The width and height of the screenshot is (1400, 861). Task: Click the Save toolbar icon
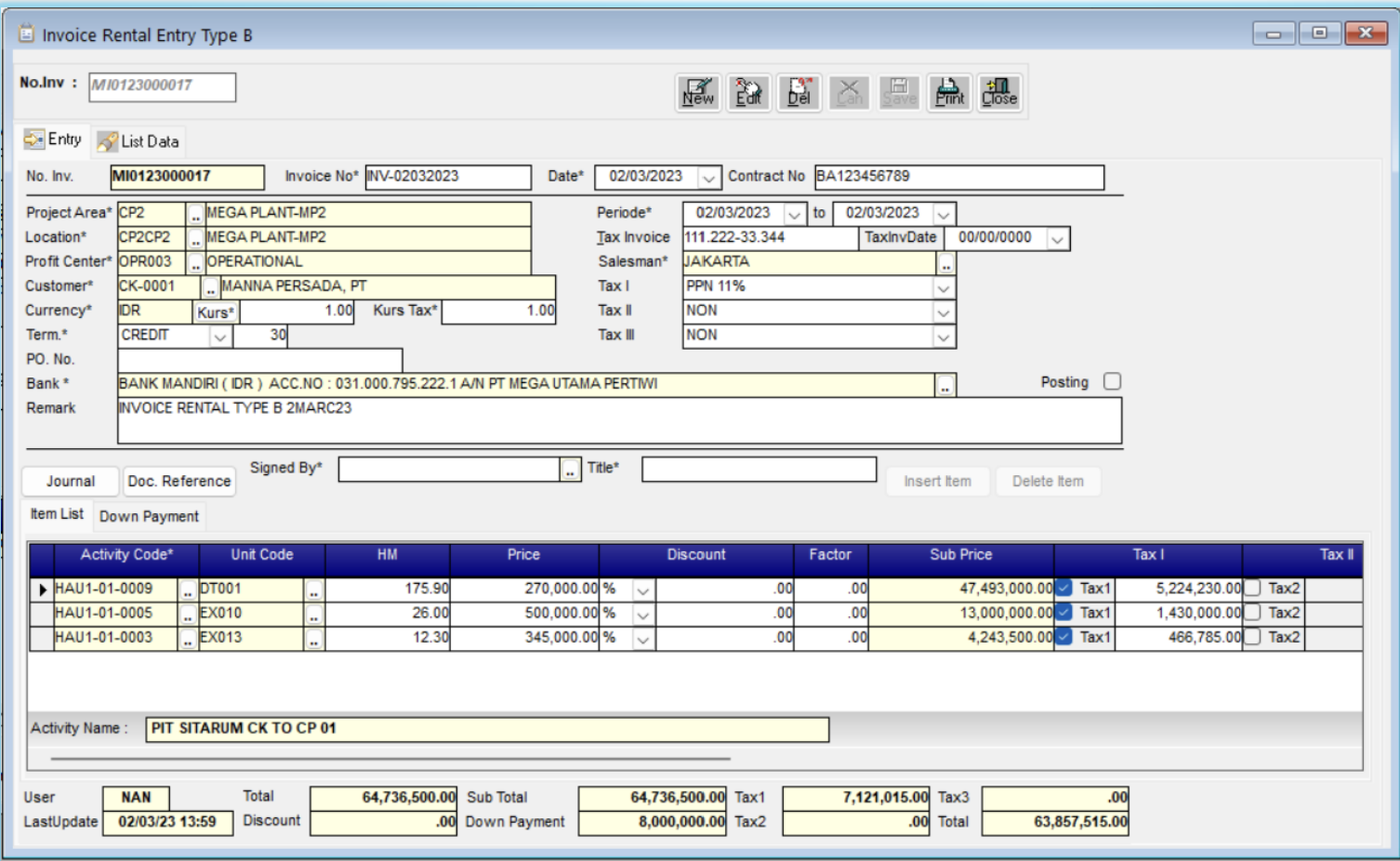pyautogui.click(x=899, y=93)
